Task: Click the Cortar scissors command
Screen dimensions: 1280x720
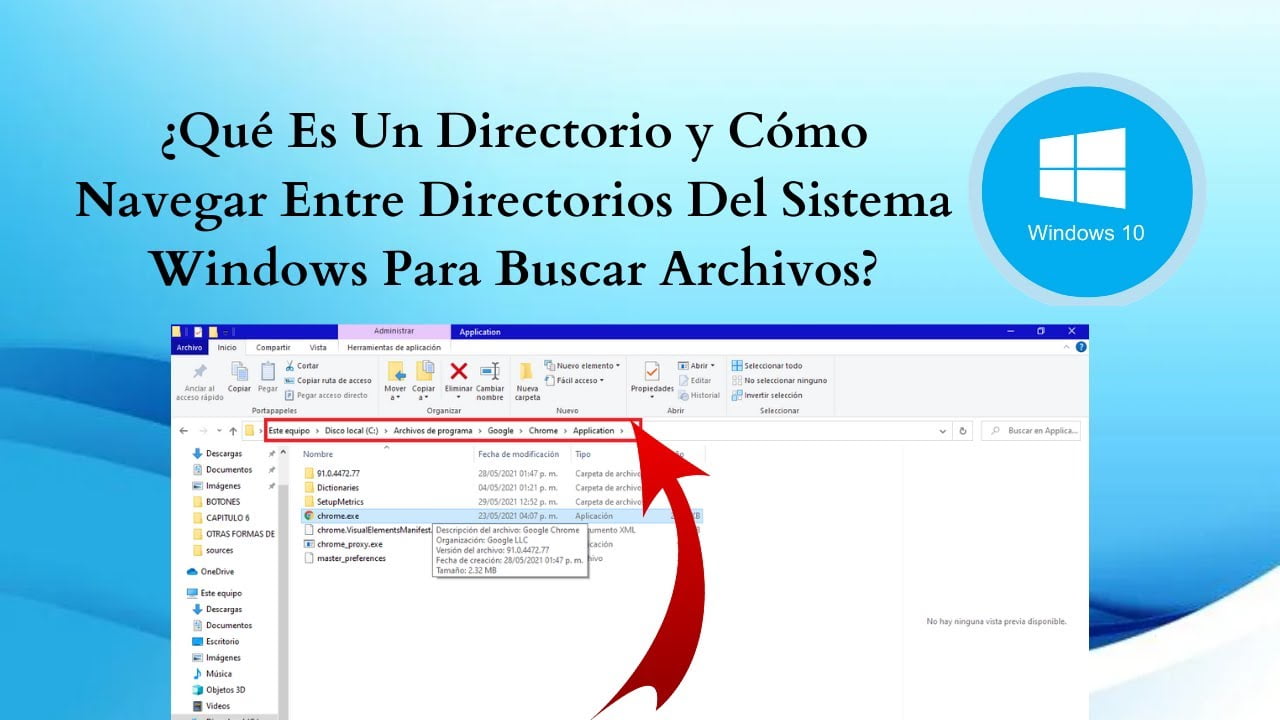Action: 301,366
